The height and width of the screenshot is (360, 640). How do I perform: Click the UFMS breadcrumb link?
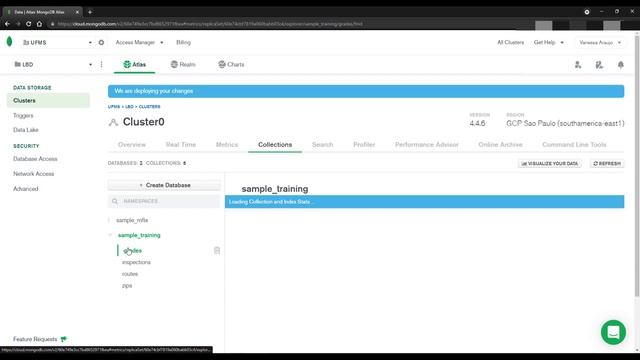pyautogui.click(x=114, y=107)
